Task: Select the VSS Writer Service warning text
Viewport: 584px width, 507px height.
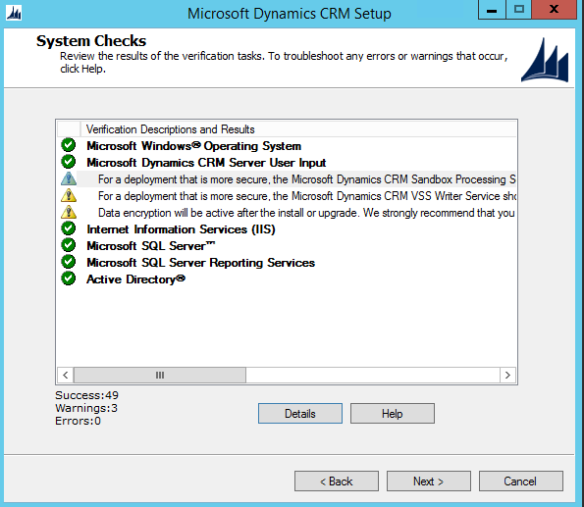Action: point(307,196)
